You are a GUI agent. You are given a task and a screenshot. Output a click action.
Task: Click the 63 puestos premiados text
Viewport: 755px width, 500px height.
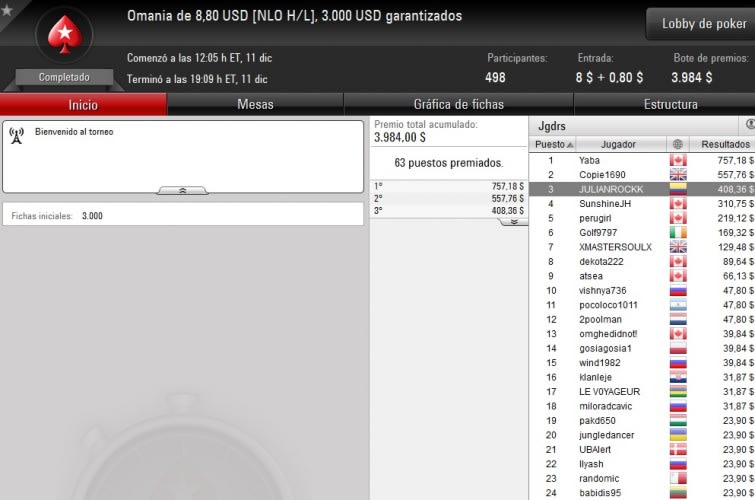tap(448, 163)
